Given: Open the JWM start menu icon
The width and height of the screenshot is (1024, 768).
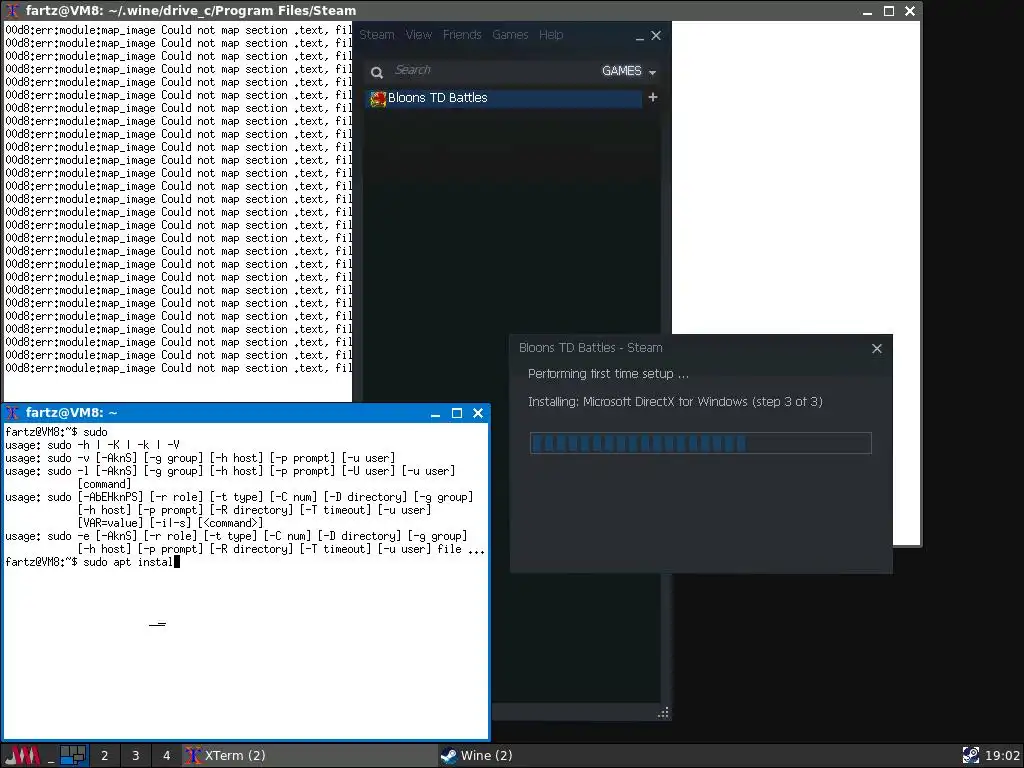Looking at the screenshot, I should tap(22, 756).
